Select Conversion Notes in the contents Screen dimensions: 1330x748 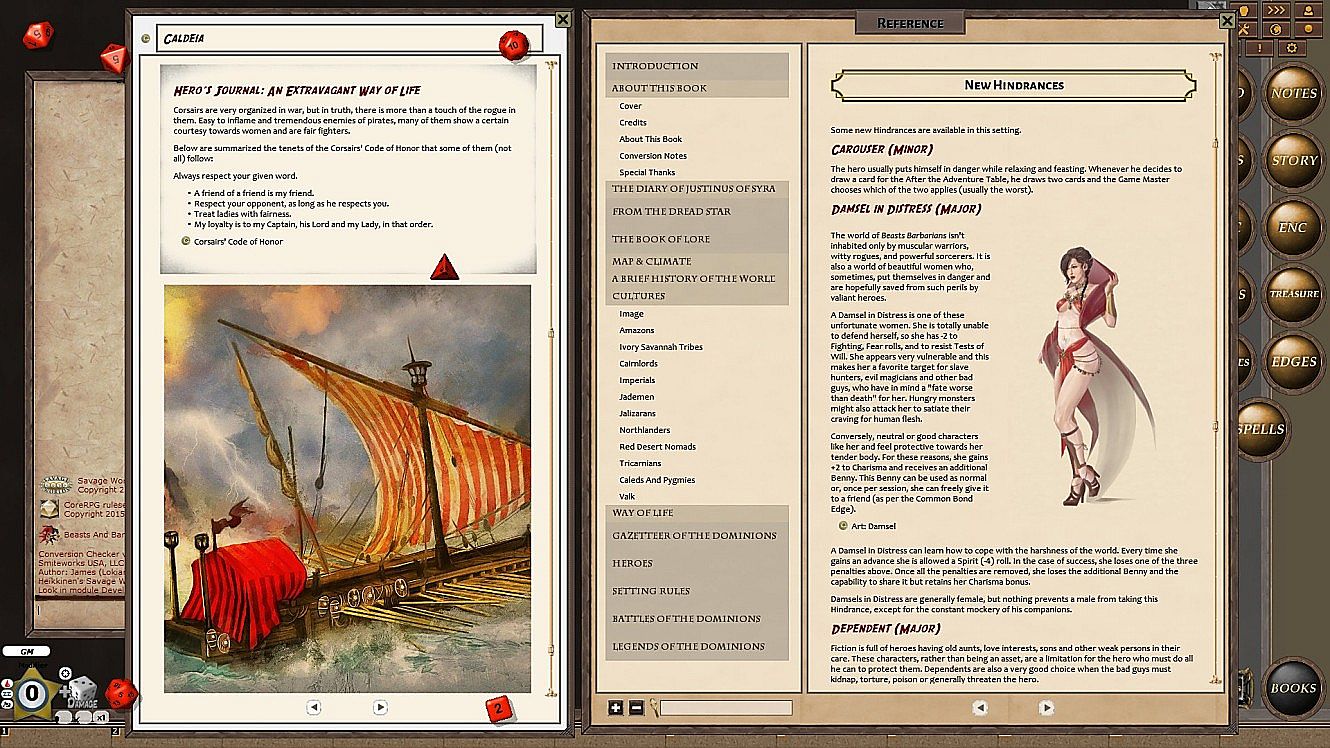(653, 156)
